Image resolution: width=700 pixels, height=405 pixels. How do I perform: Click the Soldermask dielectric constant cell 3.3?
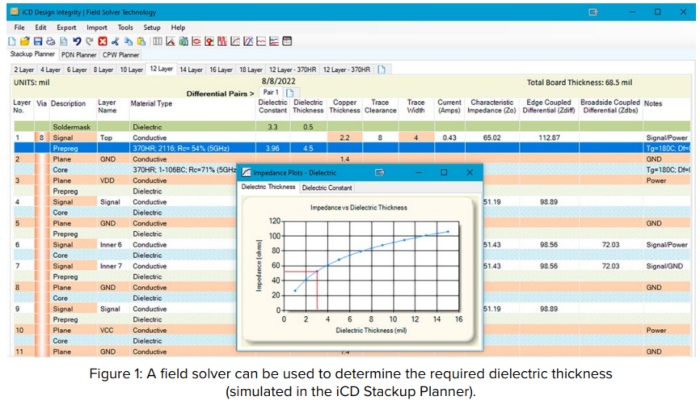273,127
